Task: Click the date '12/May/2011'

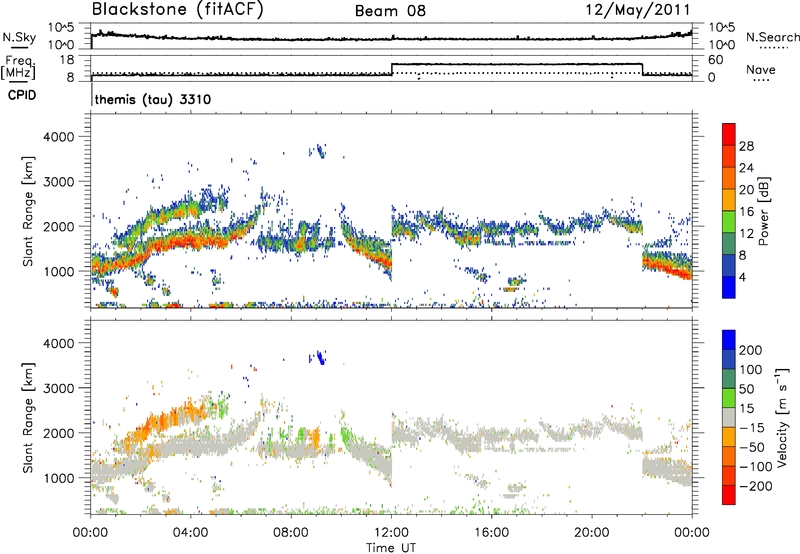Action: [638, 10]
